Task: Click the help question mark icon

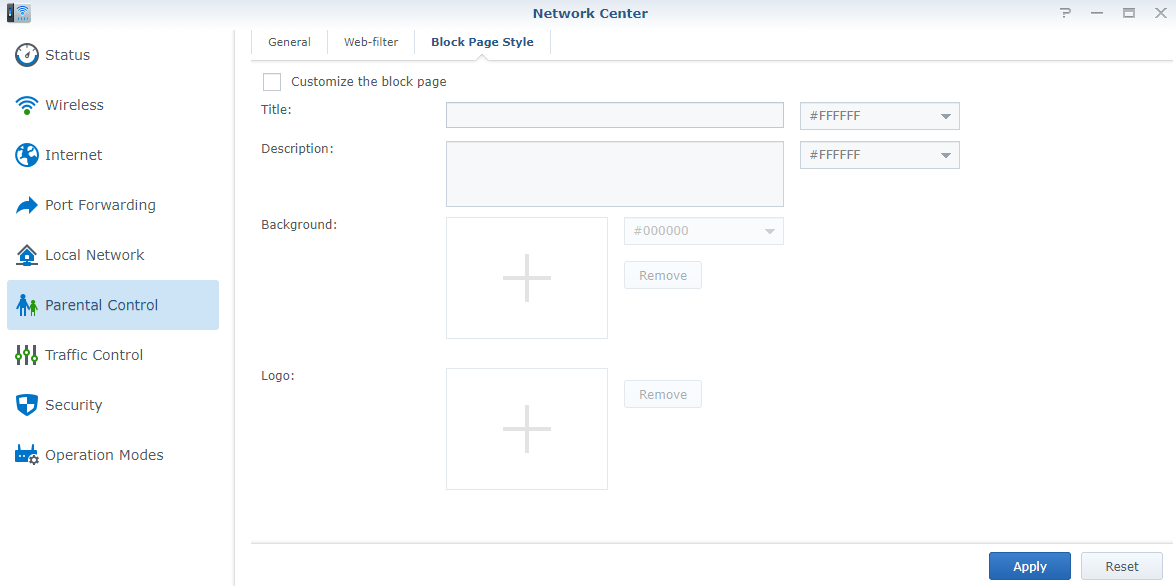Action: (1065, 13)
